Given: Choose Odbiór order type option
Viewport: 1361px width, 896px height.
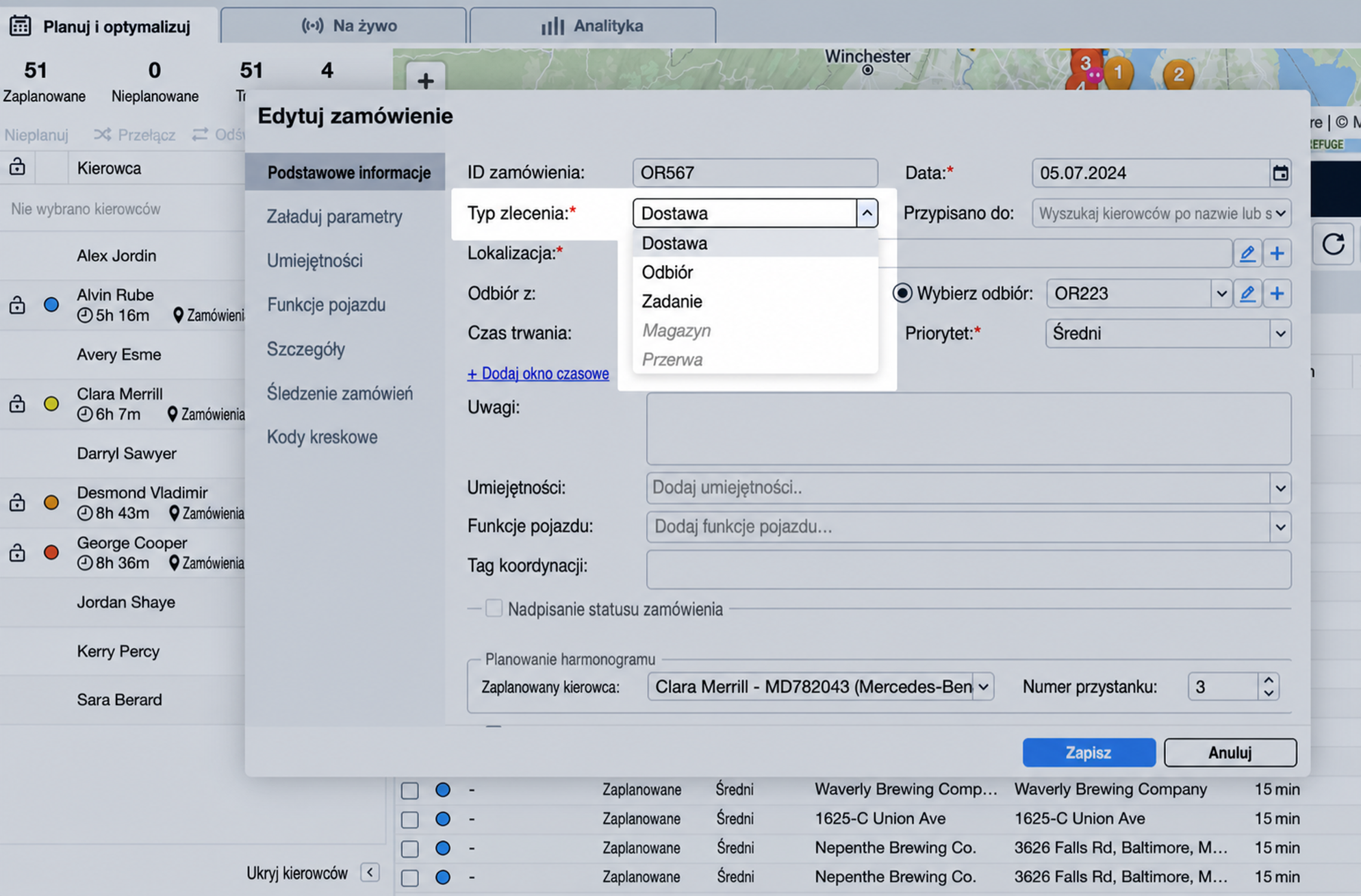Looking at the screenshot, I should (x=755, y=272).
